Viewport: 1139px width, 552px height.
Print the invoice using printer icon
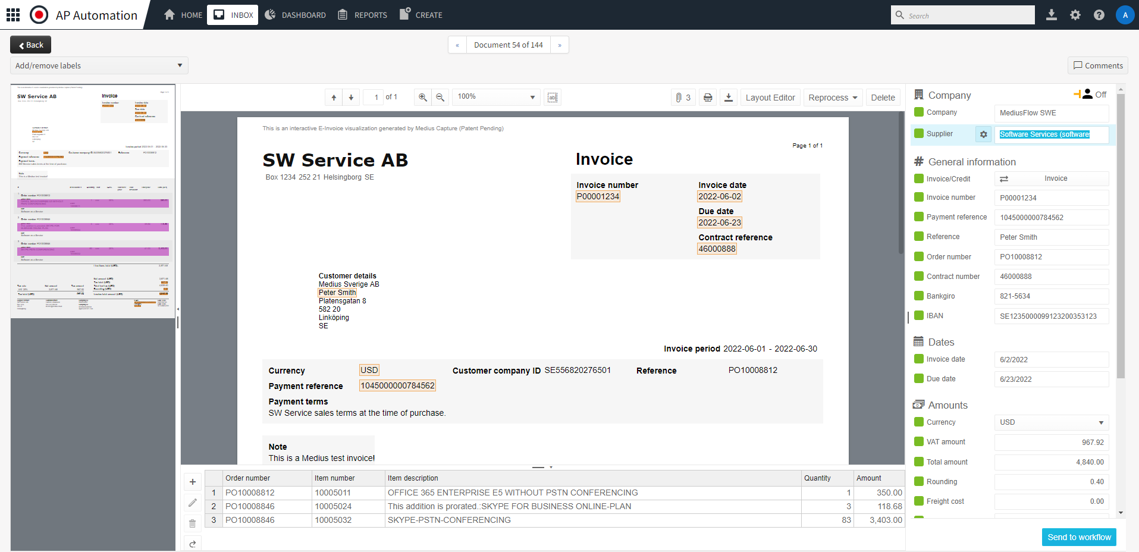click(708, 98)
